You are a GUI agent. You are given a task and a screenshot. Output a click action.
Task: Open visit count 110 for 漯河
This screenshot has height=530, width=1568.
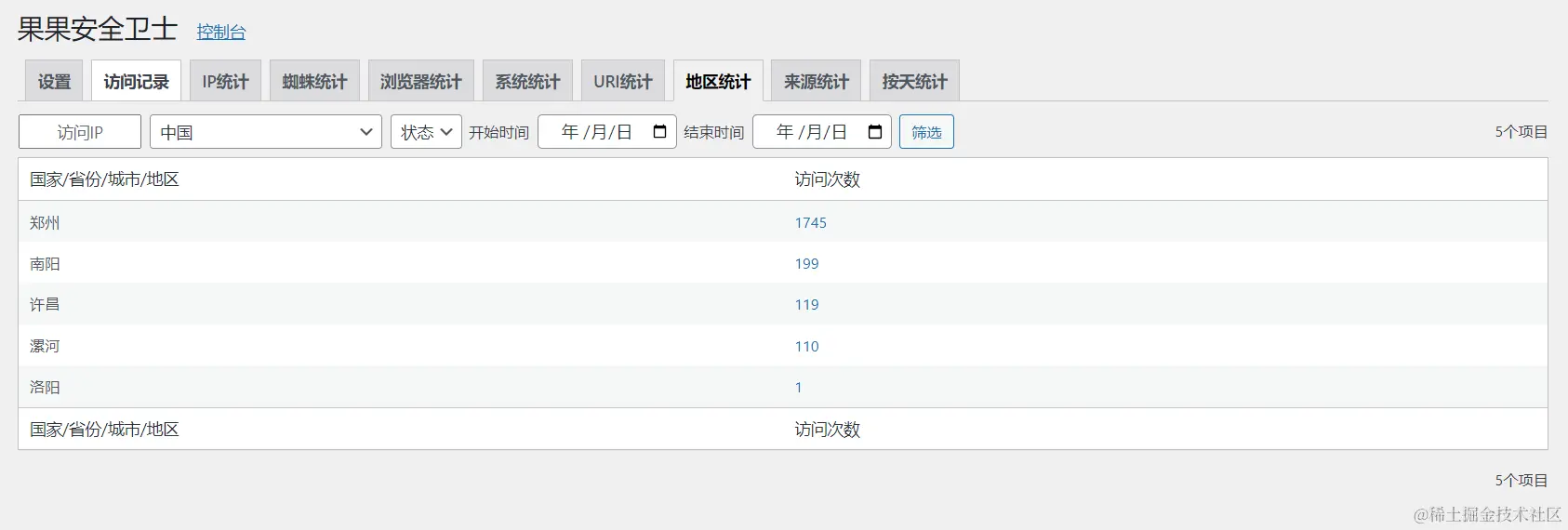tap(807, 346)
